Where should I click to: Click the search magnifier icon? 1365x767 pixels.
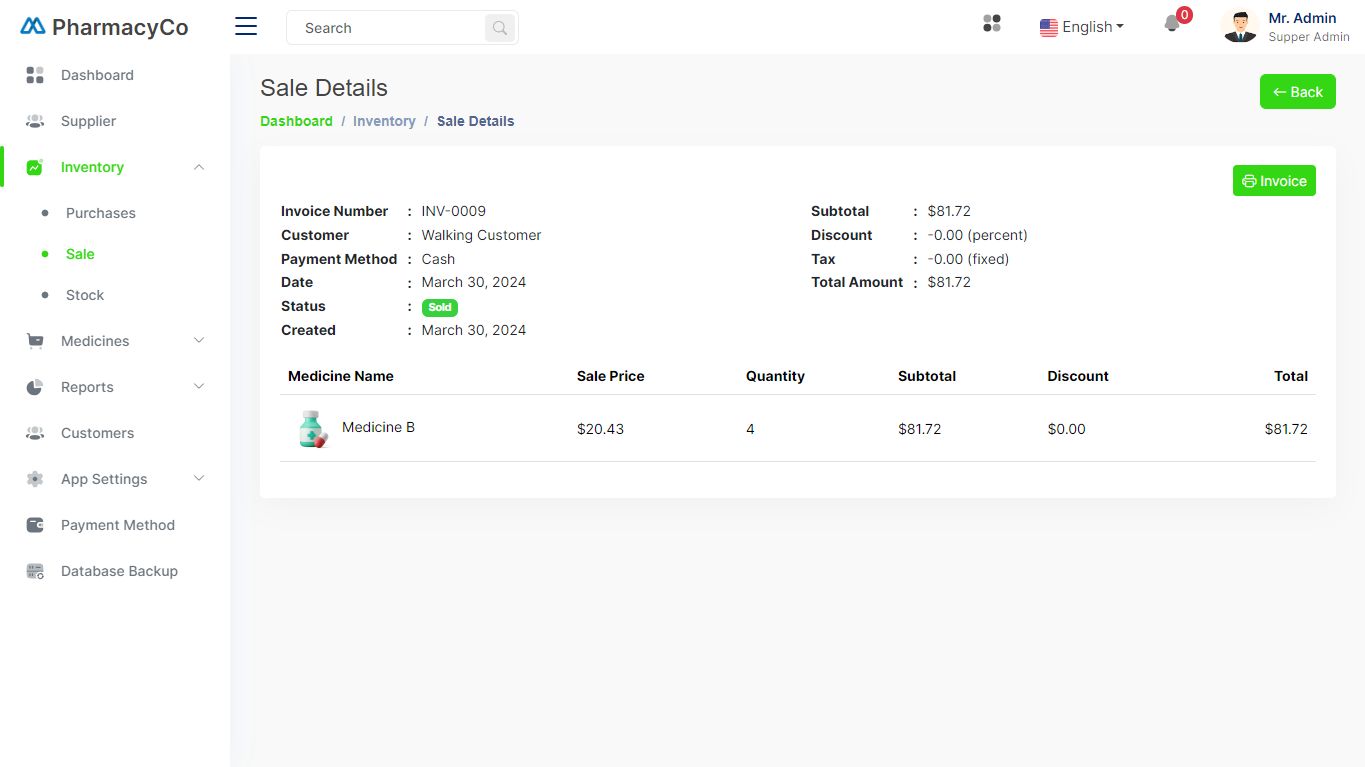click(500, 28)
